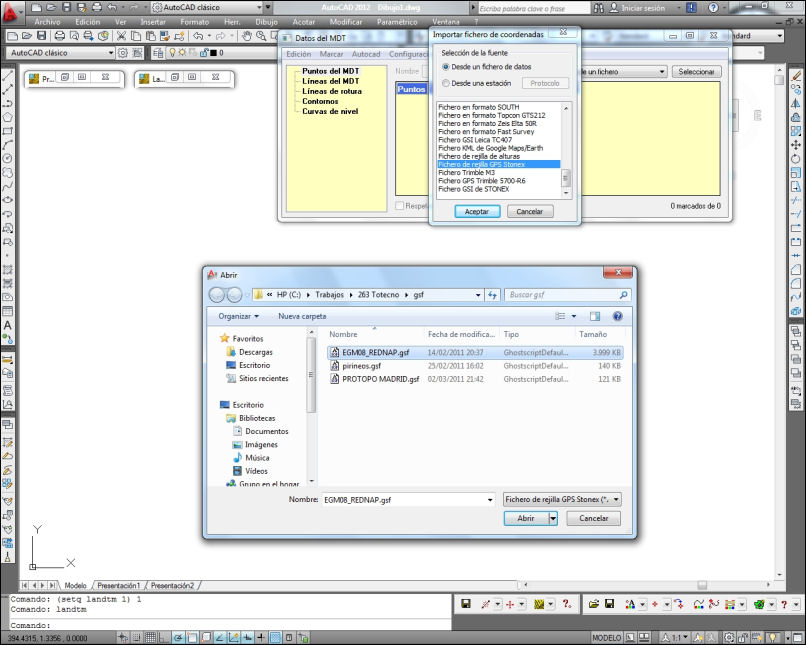Select the Pan hand tool
Screen dimensions: 806x645
pos(247,36)
